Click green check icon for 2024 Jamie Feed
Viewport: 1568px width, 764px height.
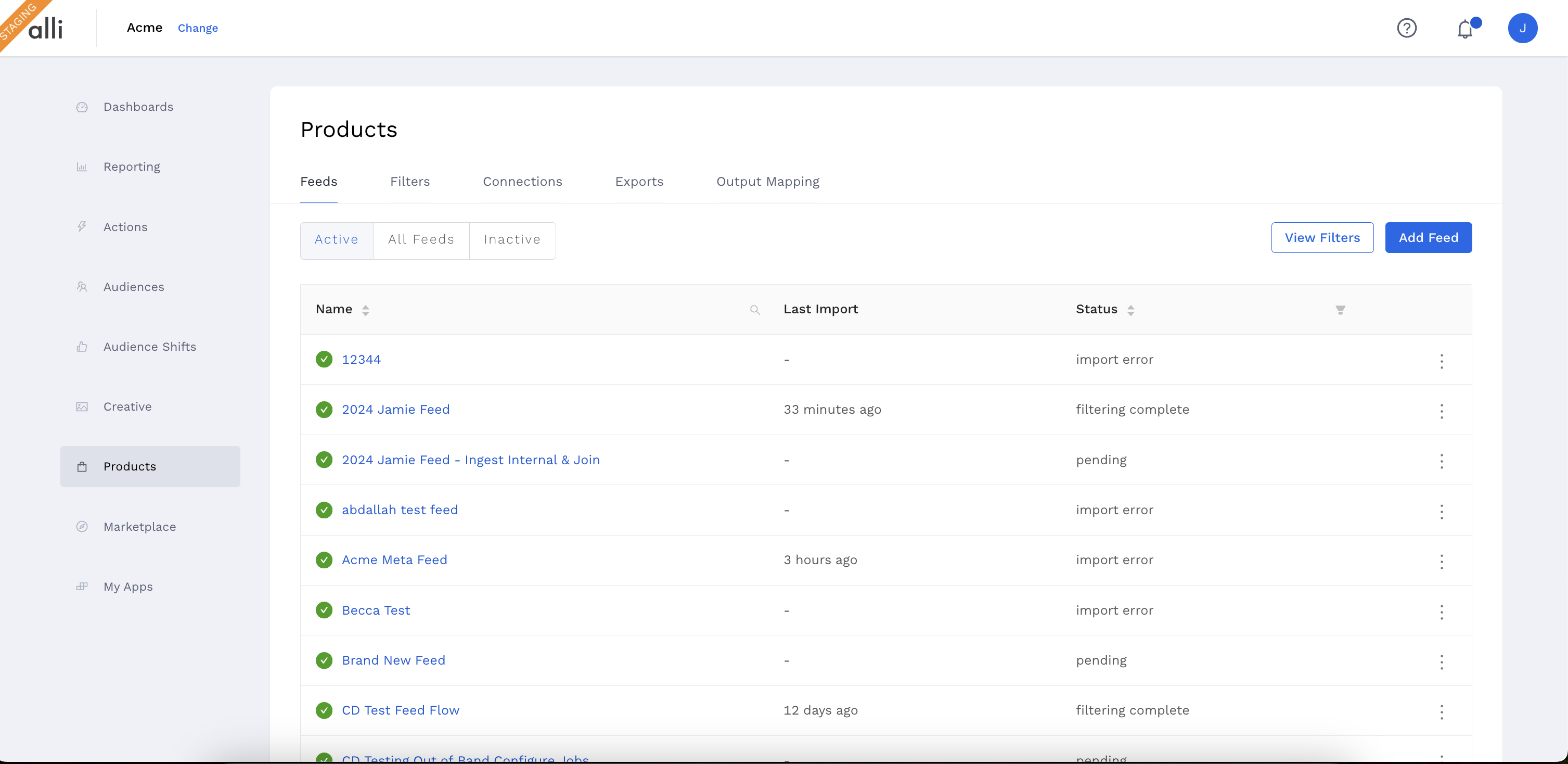(x=324, y=410)
